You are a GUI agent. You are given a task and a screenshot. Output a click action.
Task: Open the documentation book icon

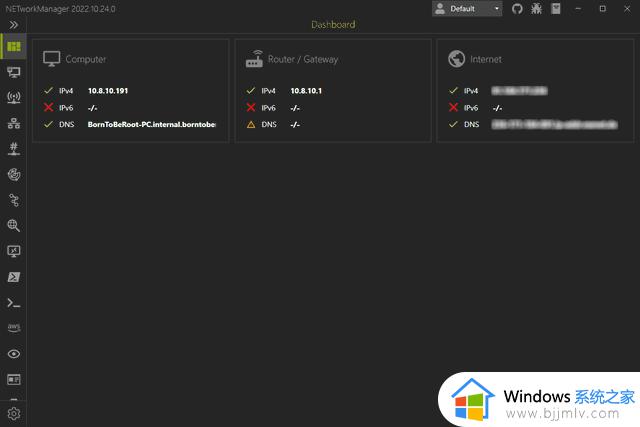click(x=556, y=9)
